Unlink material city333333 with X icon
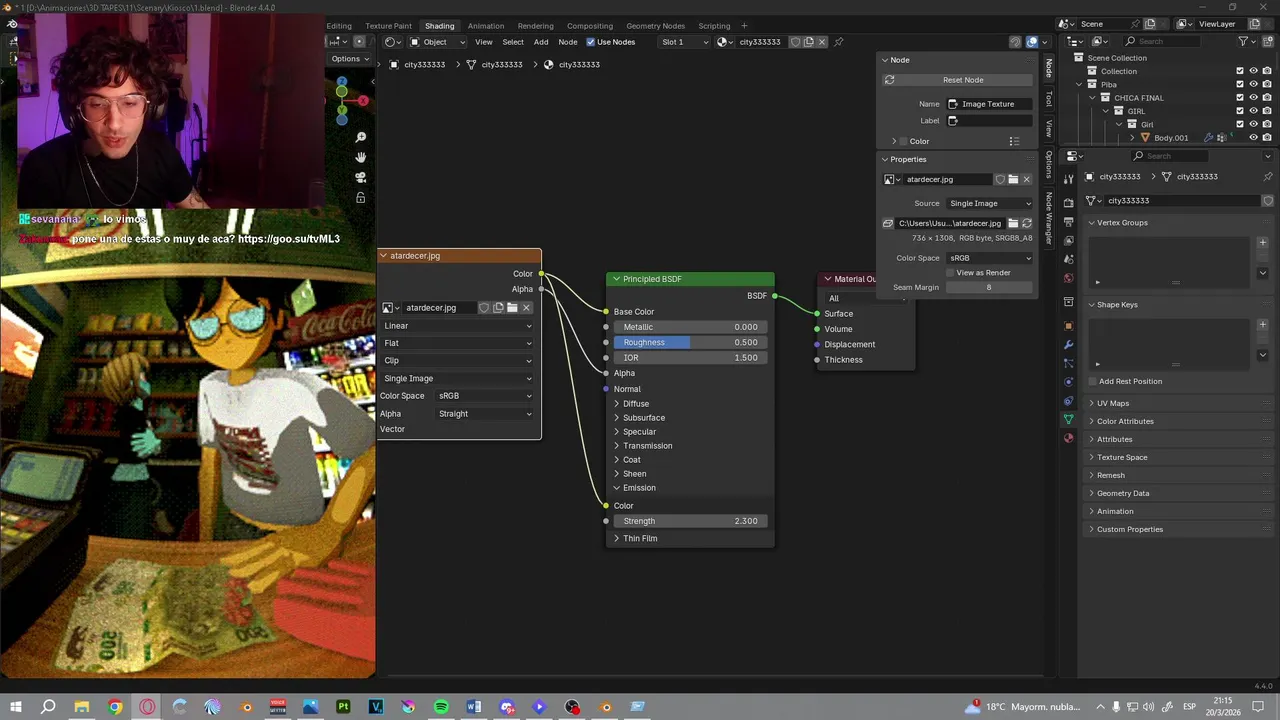This screenshot has height=720, width=1280. click(822, 42)
